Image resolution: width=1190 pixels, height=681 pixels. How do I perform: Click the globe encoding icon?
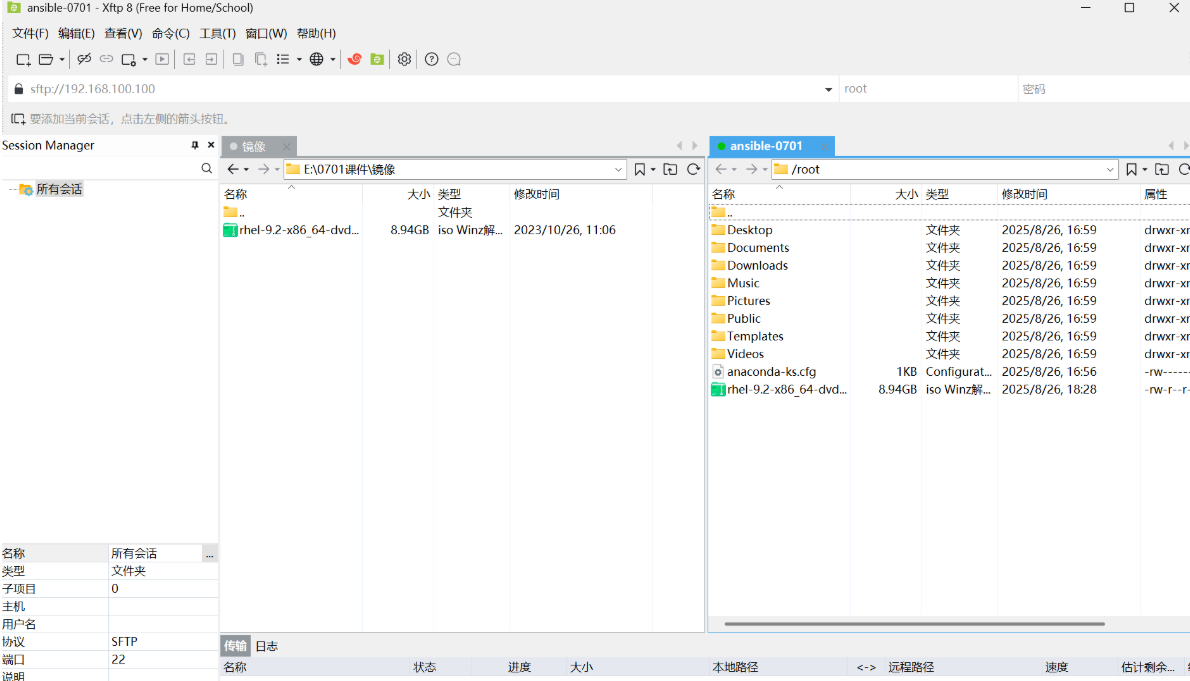[316, 59]
